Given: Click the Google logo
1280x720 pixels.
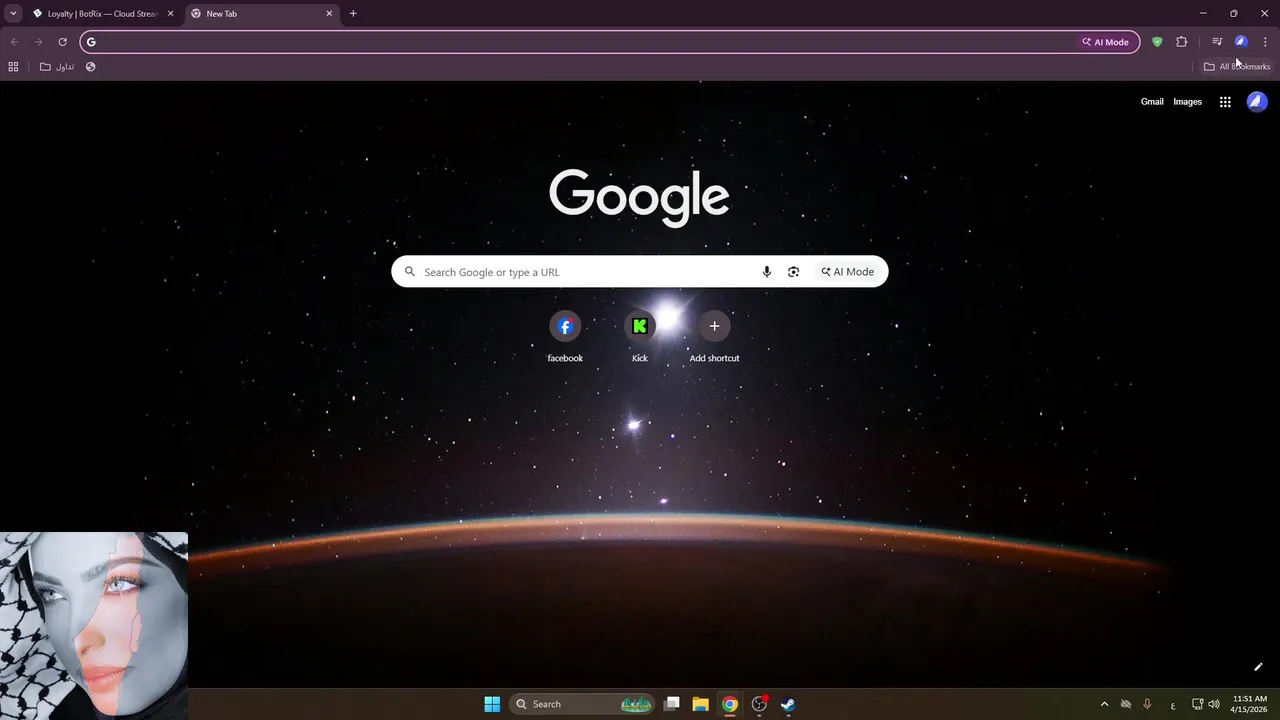Looking at the screenshot, I should 639,197.
